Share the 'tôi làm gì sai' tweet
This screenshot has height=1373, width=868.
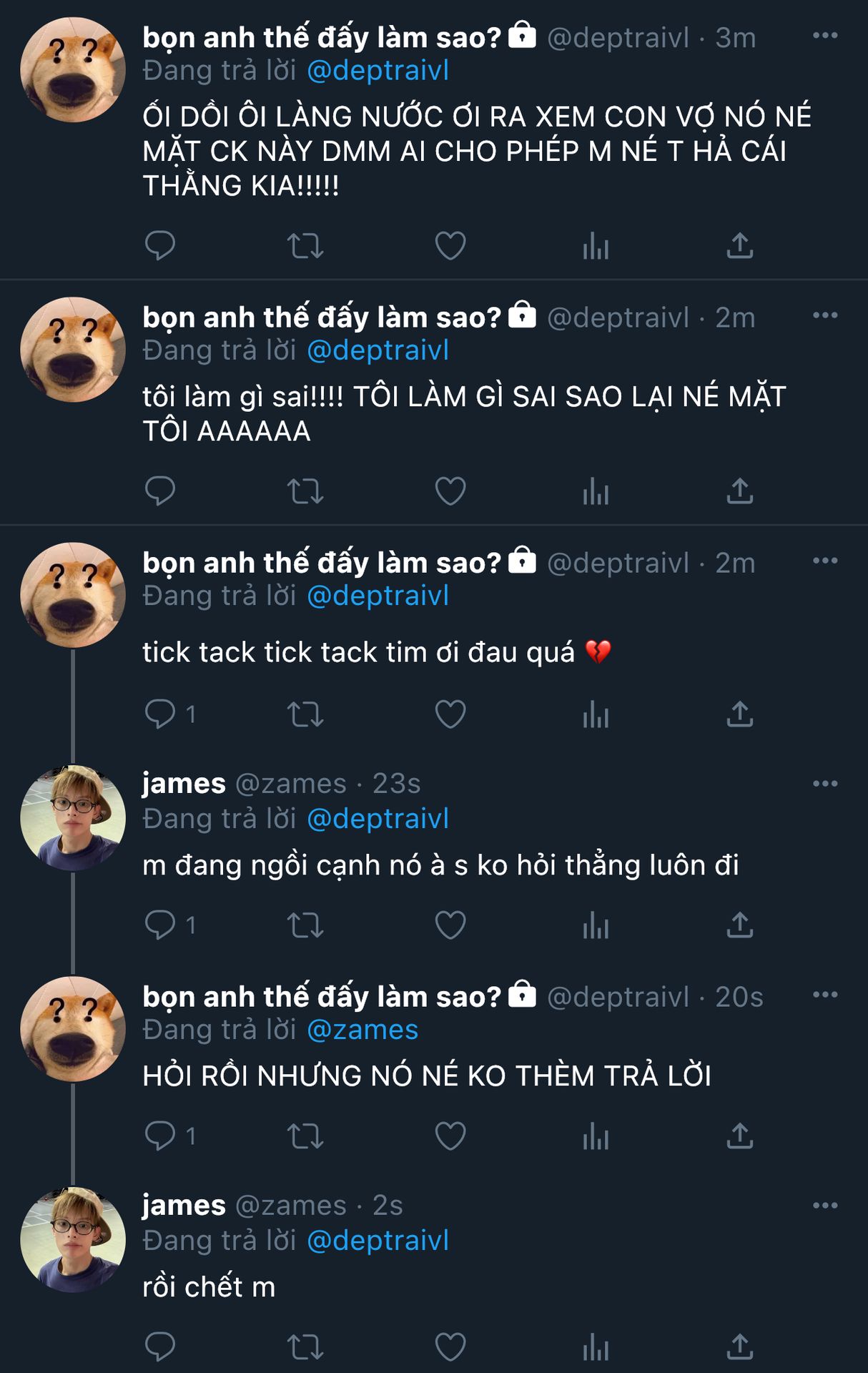click(740, 491)
